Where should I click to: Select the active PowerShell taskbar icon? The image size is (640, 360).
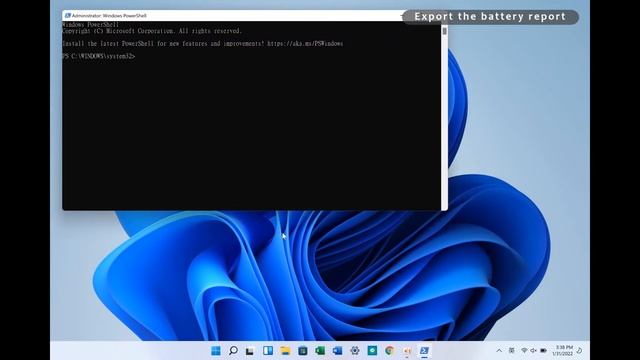point(424,351)
